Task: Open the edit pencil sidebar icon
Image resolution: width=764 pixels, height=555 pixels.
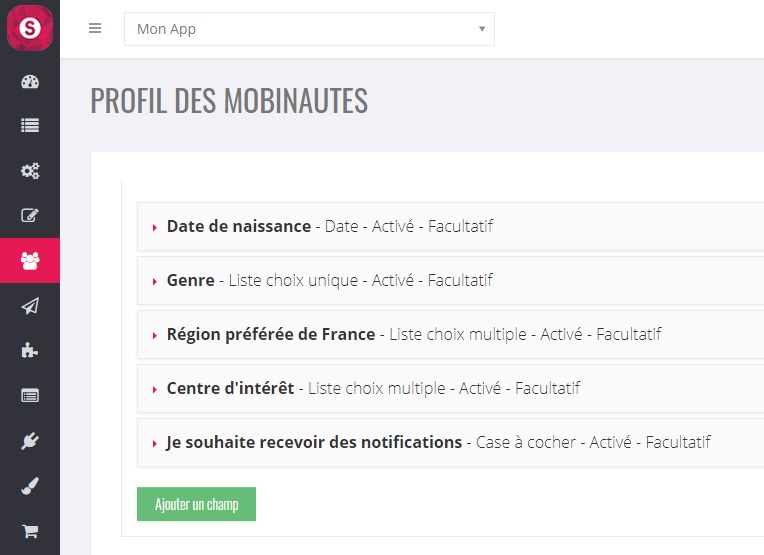Action: (30, 215)
